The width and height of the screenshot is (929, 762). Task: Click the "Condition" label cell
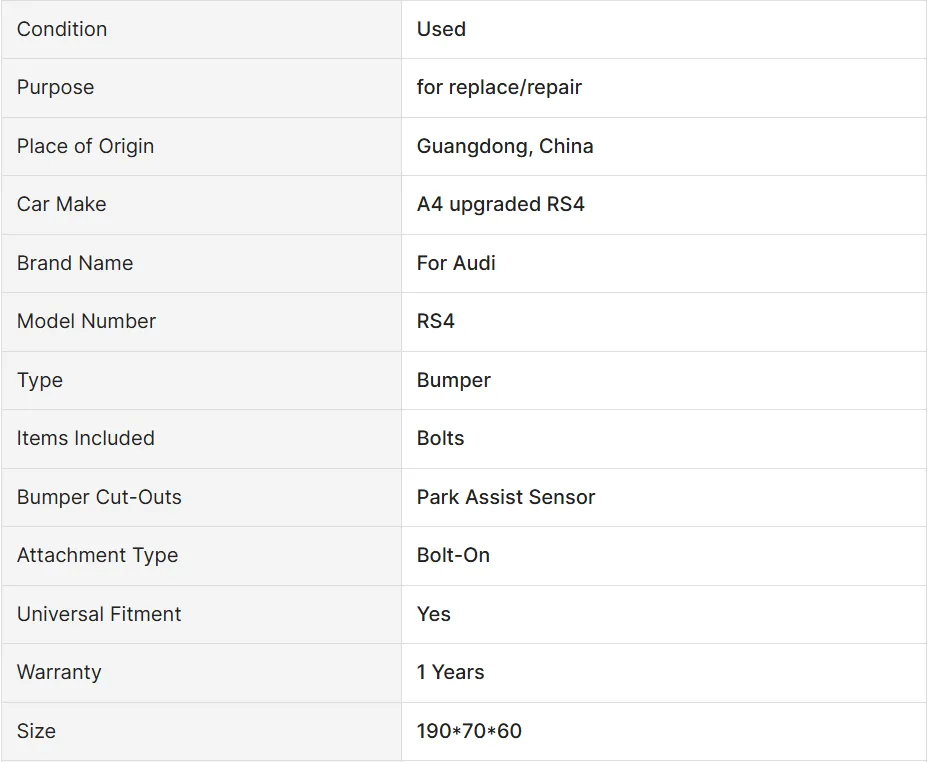click(x=62, y=29)
